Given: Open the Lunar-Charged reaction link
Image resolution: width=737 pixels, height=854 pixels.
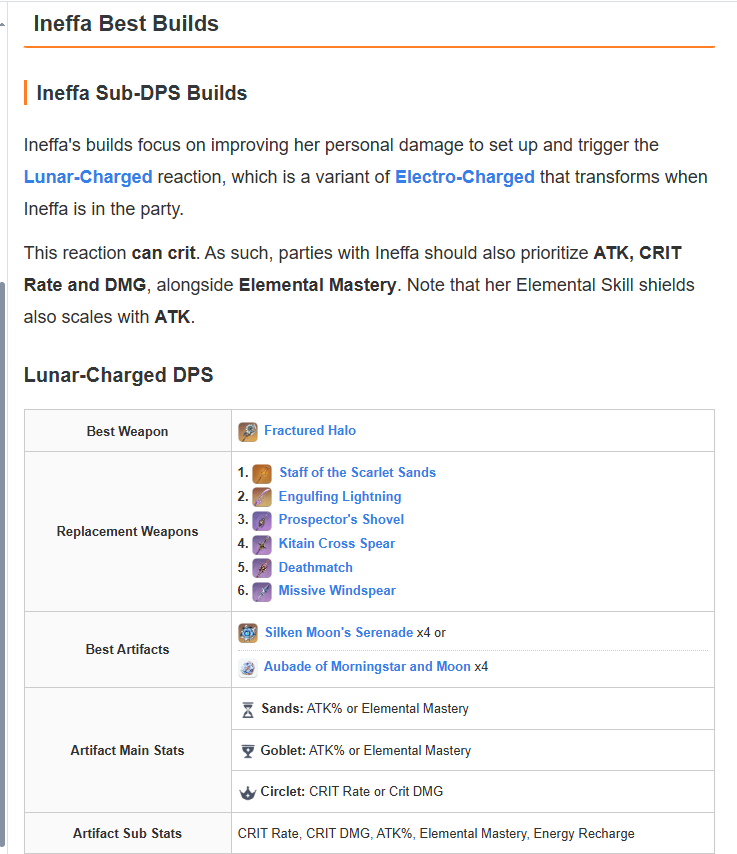Looking at the screenshot, I should (x=88, y=177).
